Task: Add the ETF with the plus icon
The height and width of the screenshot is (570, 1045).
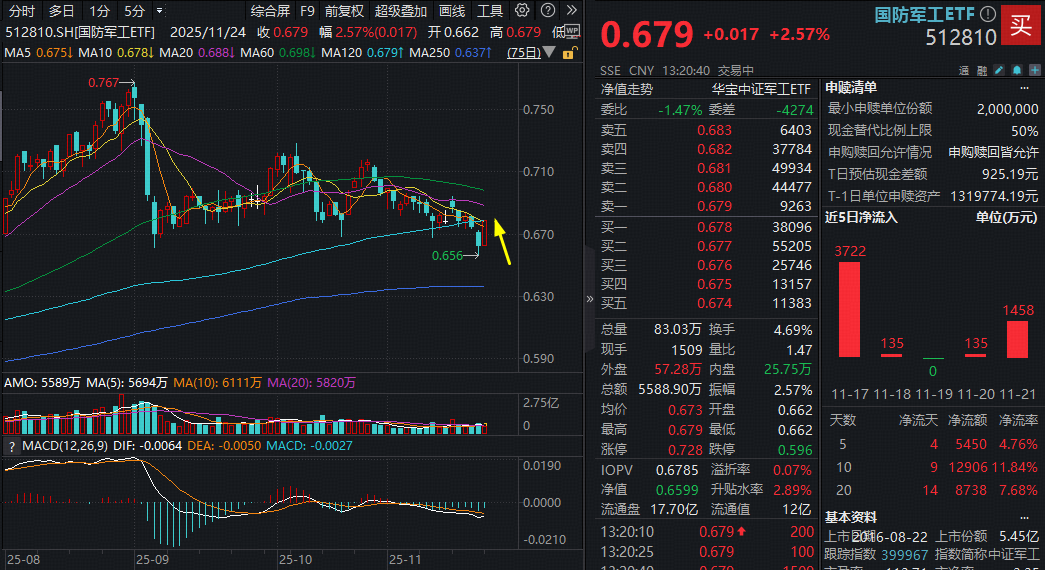Action: [x=1036, y=70]
